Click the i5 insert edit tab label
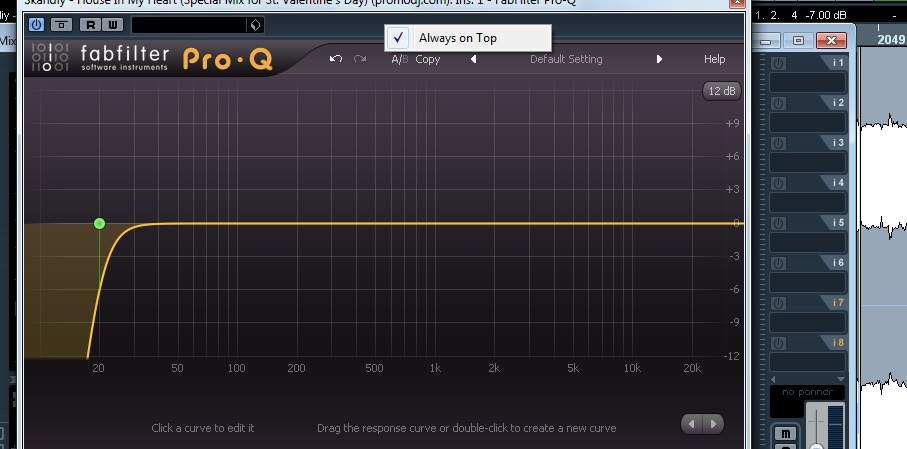The width and height of the screenshot is (907, 449). (x=837, y=222)
